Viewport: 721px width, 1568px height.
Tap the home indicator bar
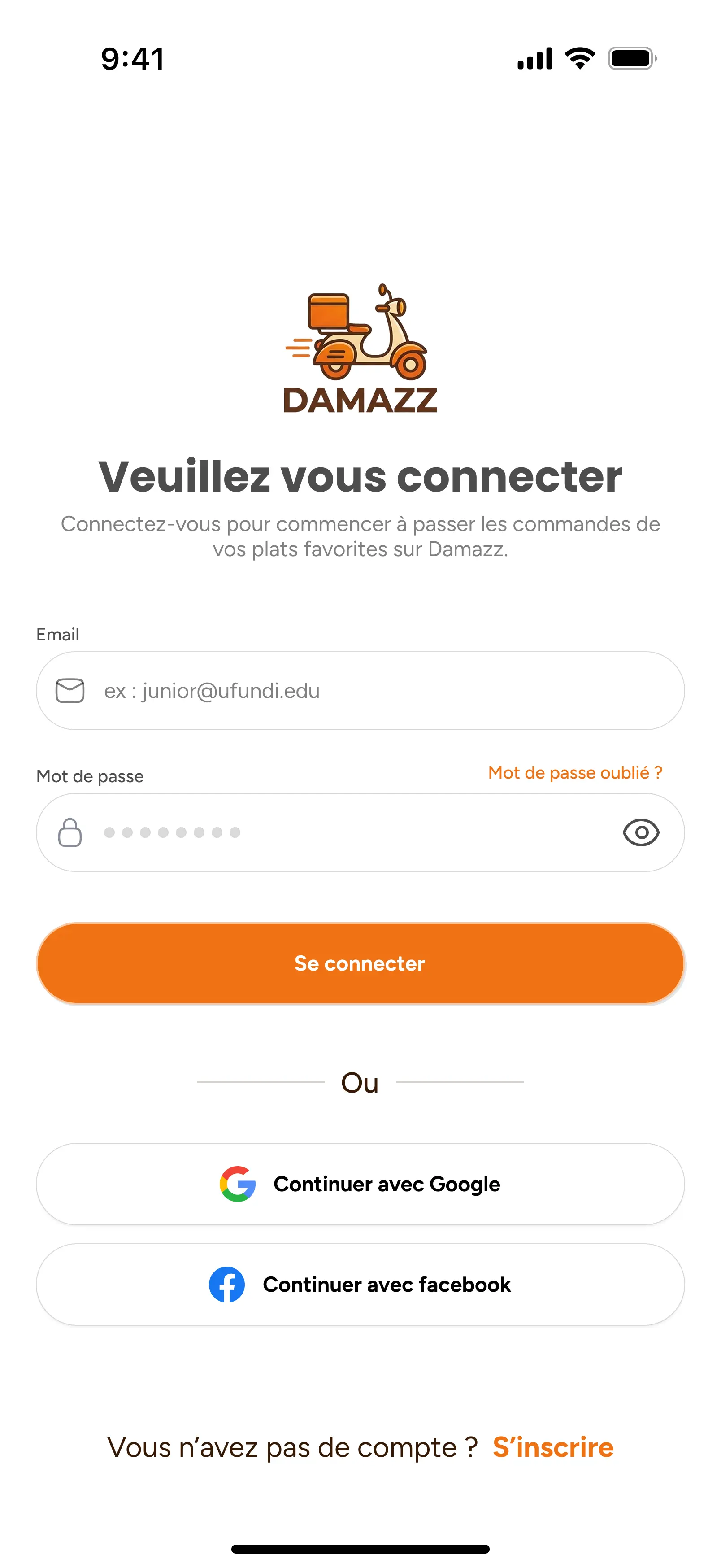coord(360,1549)
